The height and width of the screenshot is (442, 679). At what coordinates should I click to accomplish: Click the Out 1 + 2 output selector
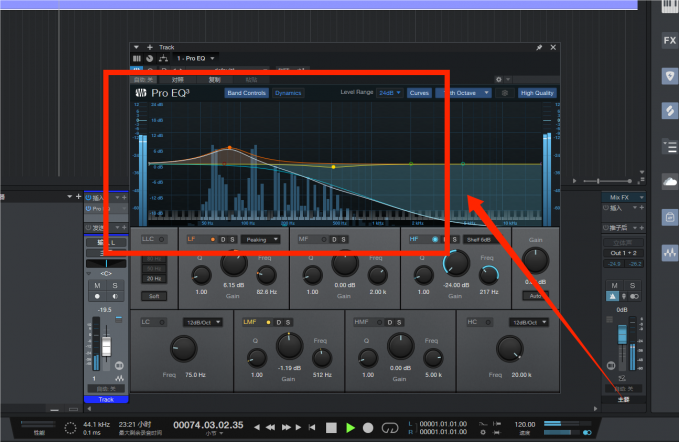(624, 253)
